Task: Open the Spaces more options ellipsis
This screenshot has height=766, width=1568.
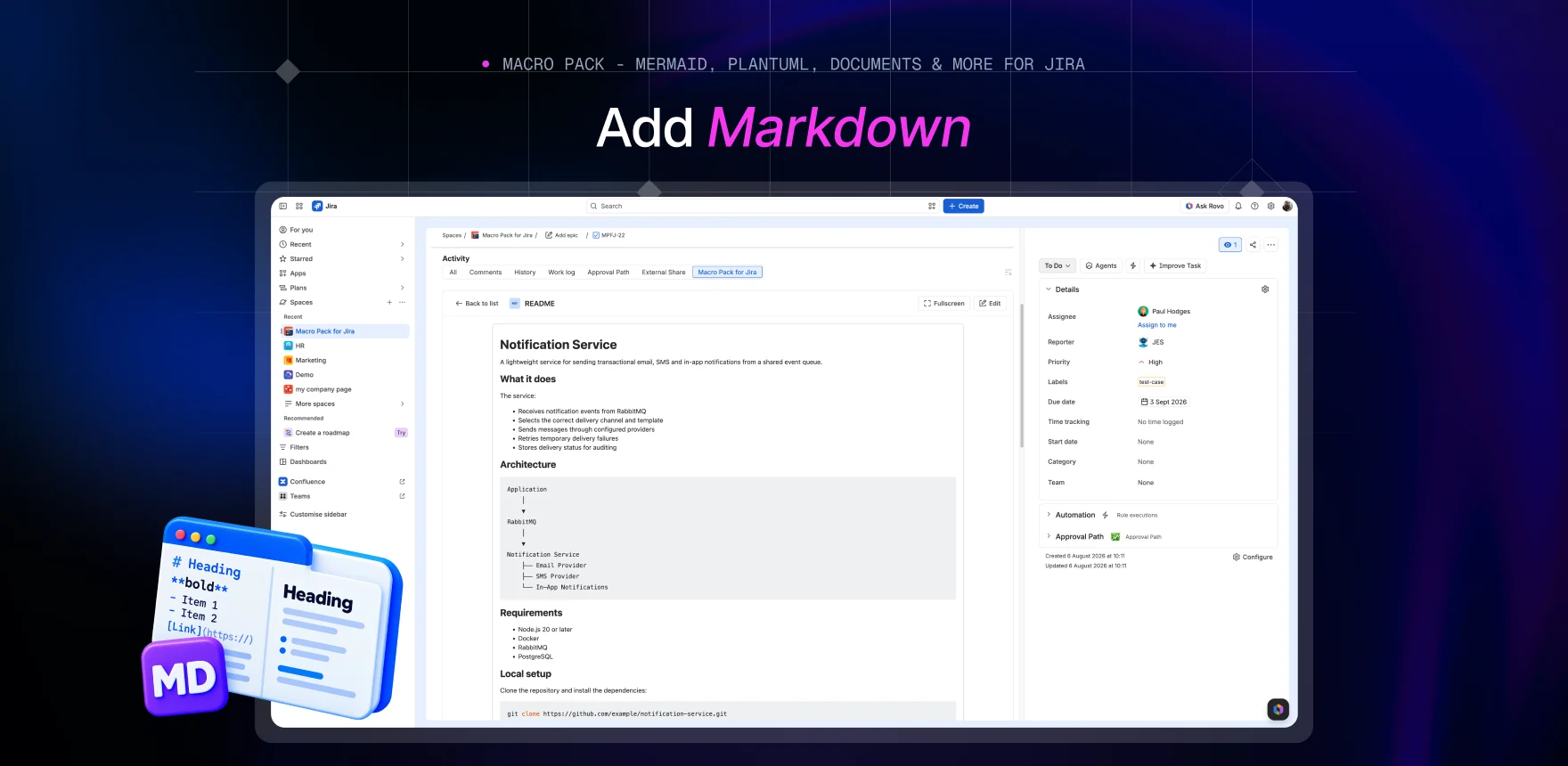Action: pyautogui.click(x=402, y=302)
